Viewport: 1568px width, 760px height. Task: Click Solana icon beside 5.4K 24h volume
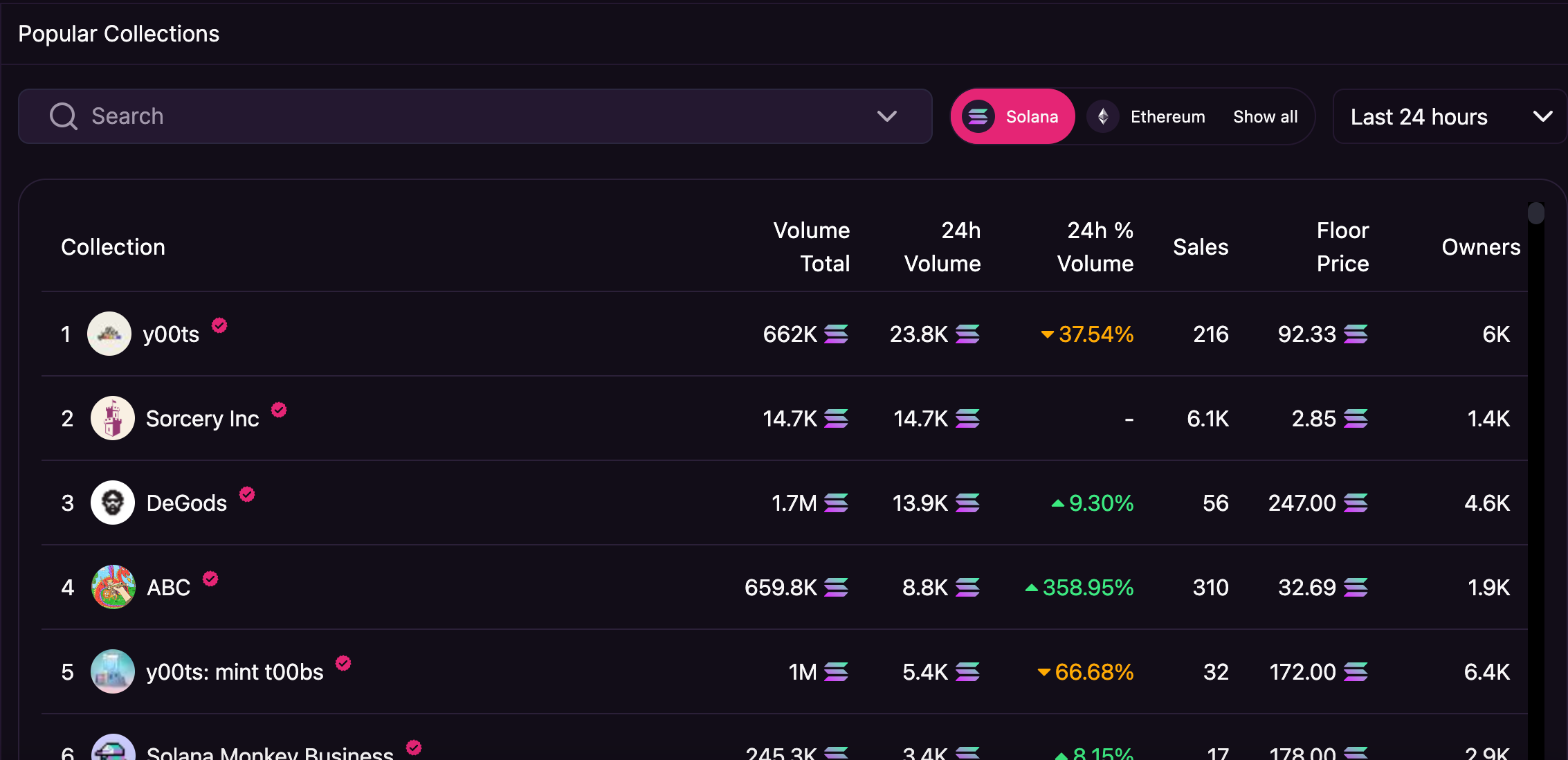tap(967, 672)
